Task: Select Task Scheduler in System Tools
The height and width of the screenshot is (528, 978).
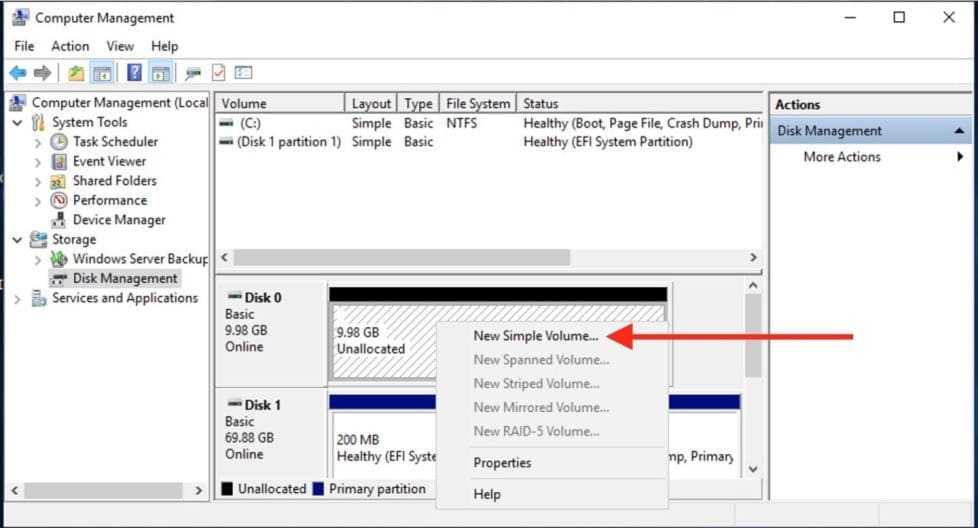Action: (x=114, y=142)
